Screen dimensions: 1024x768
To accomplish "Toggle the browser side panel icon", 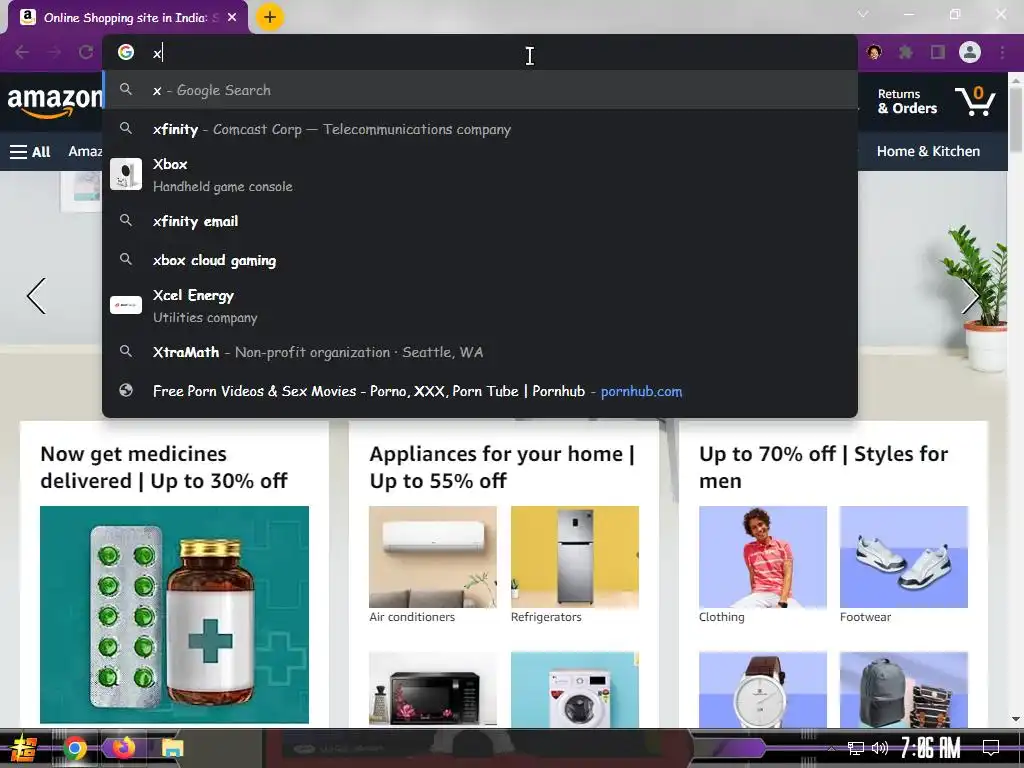I will click(x=938, y=52).
